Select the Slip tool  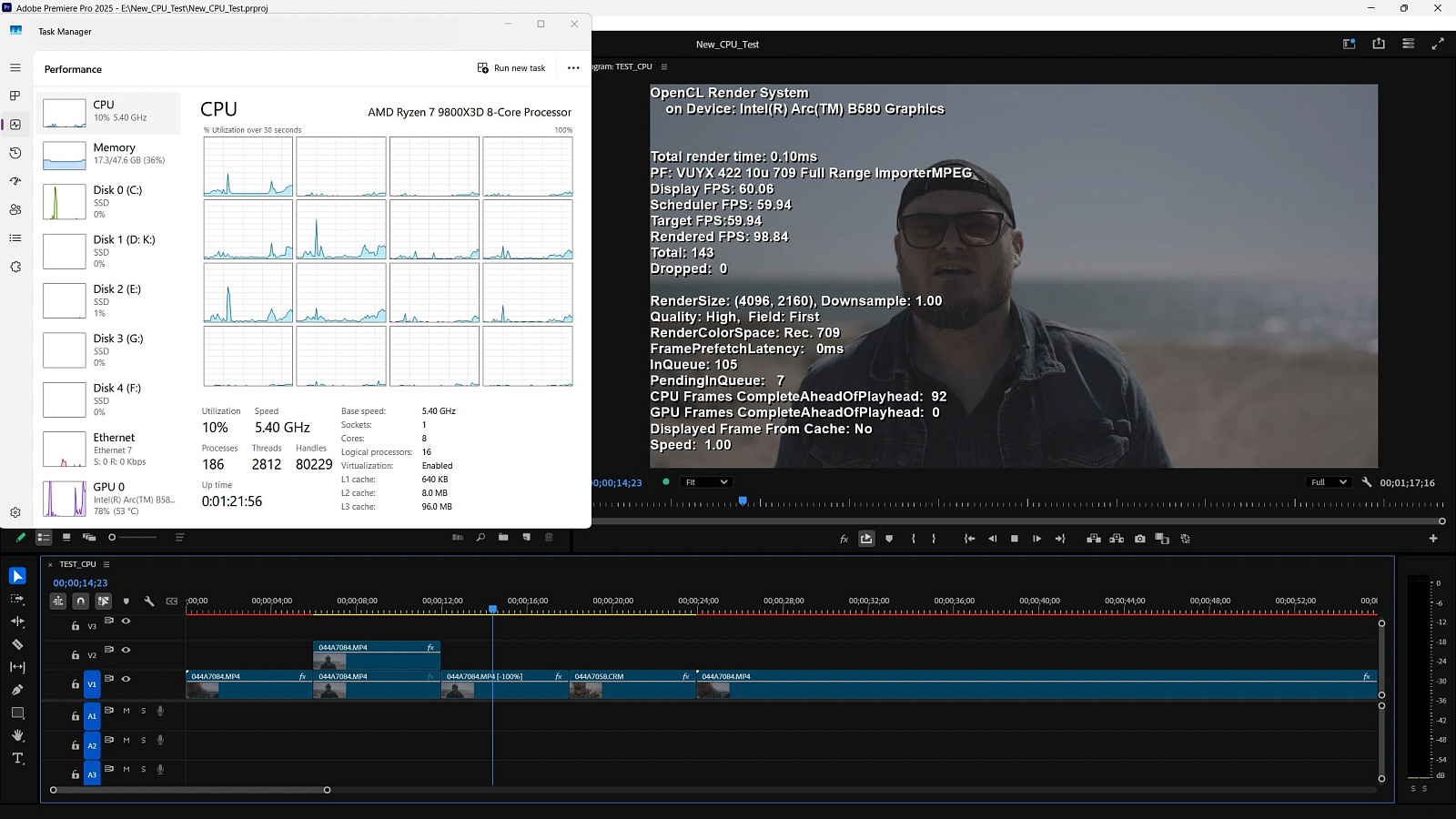pyautogui.click(x=17, y=667)
